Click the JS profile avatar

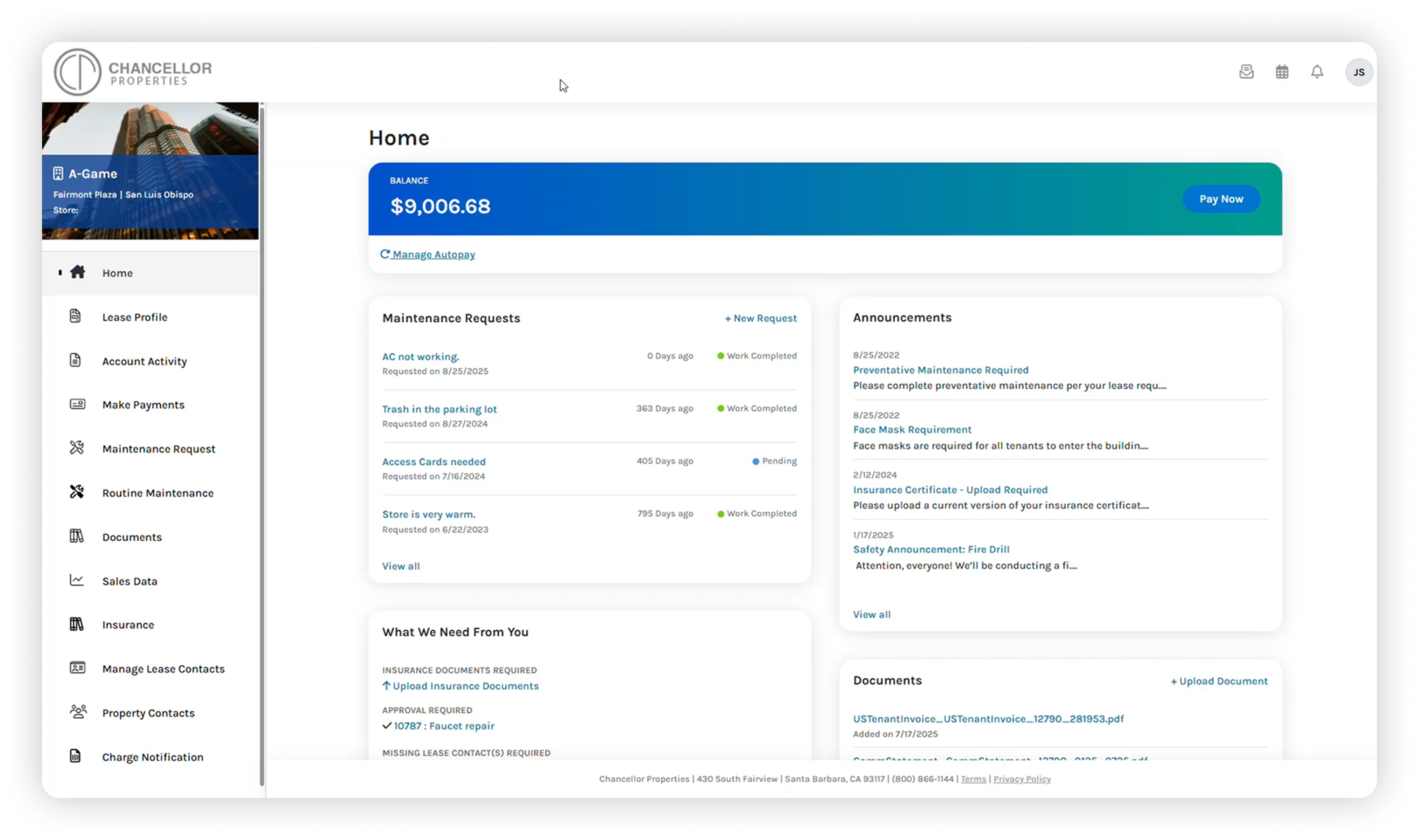(1359, 71)
